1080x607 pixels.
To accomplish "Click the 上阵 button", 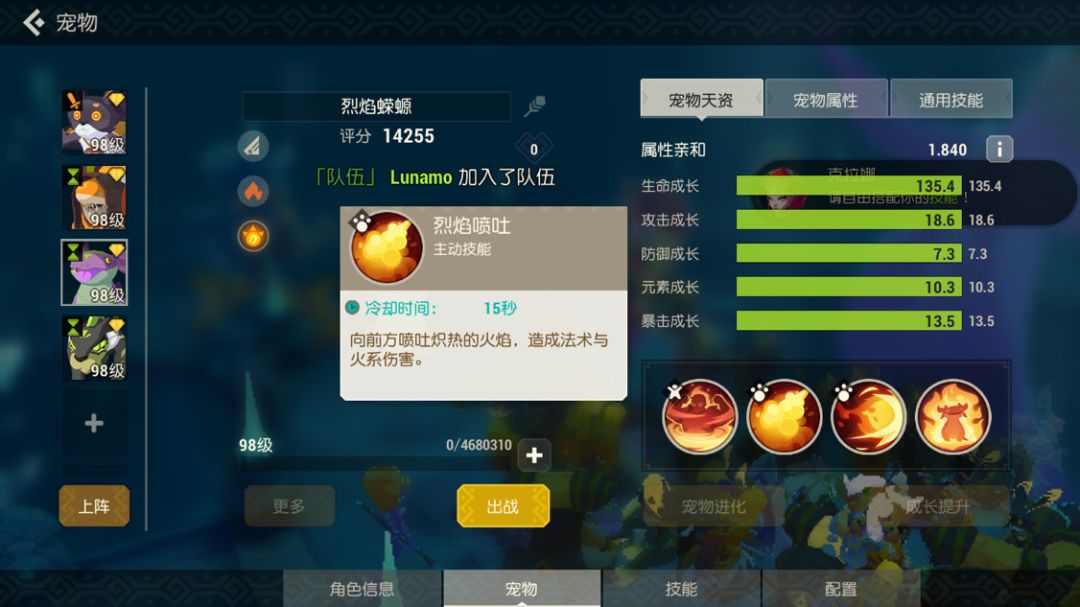I will point(94,506).
